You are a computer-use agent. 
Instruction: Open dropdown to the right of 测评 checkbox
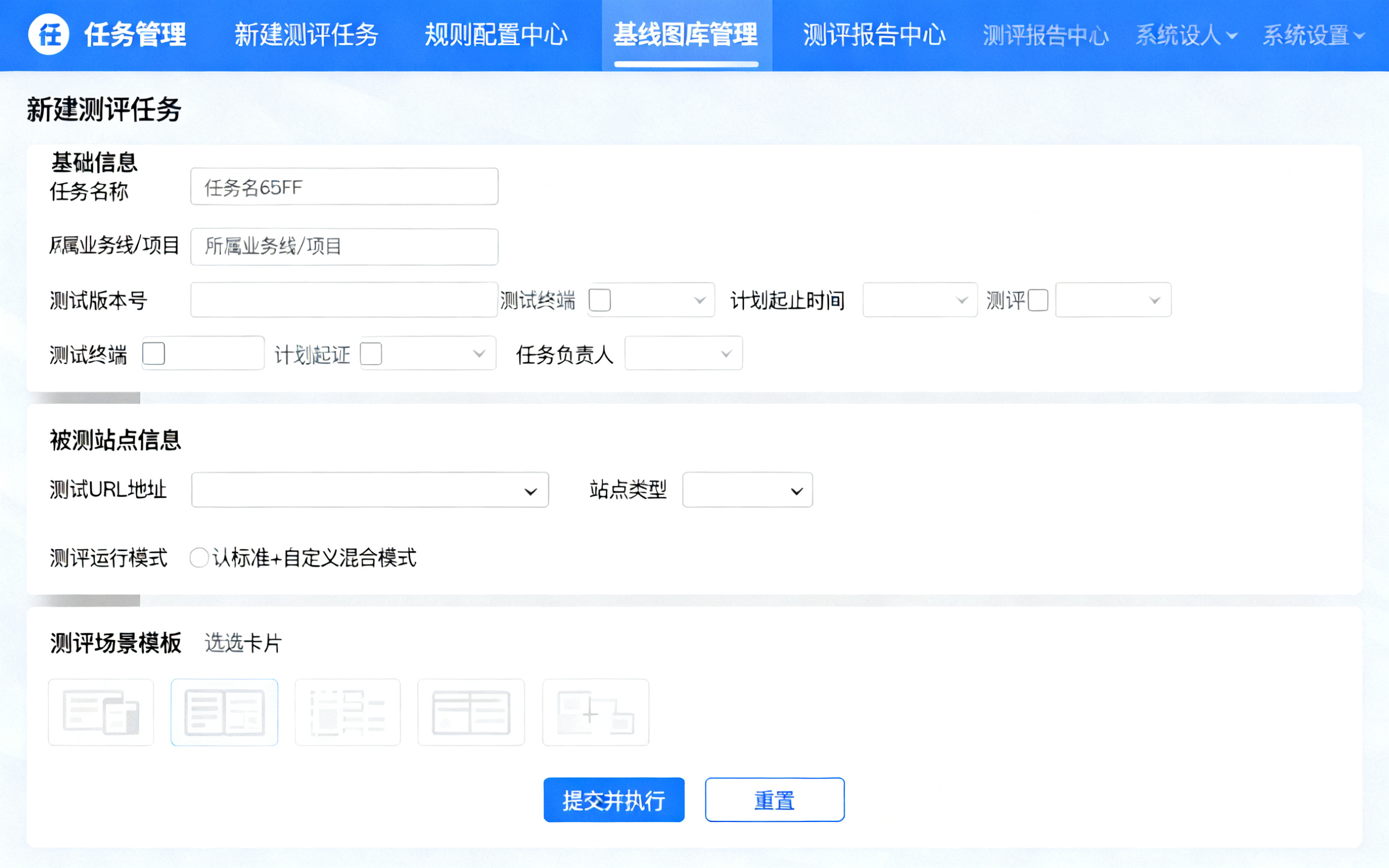1113,300
